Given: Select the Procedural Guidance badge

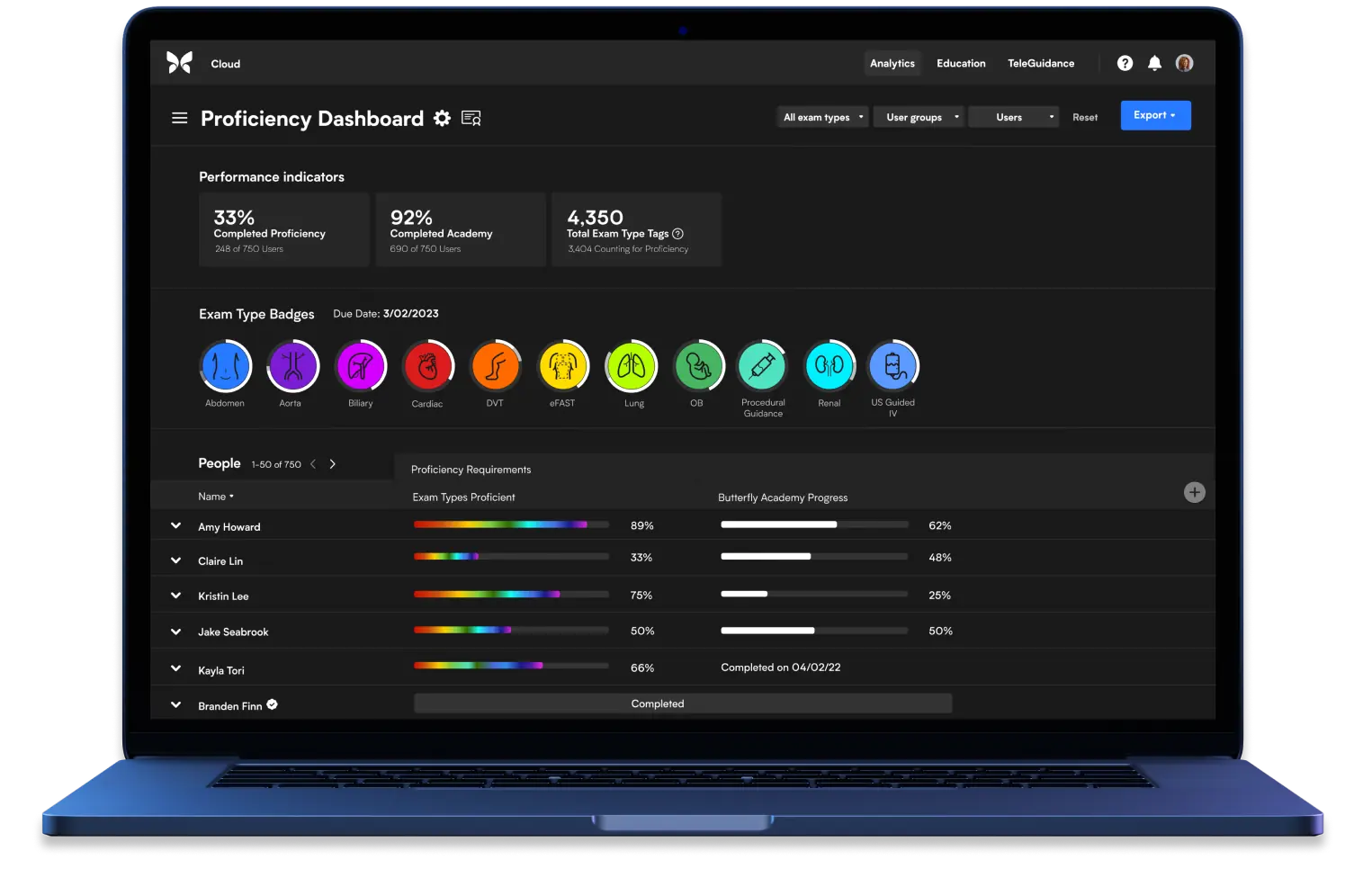Looking at the screenshot, I should (761, 365).
